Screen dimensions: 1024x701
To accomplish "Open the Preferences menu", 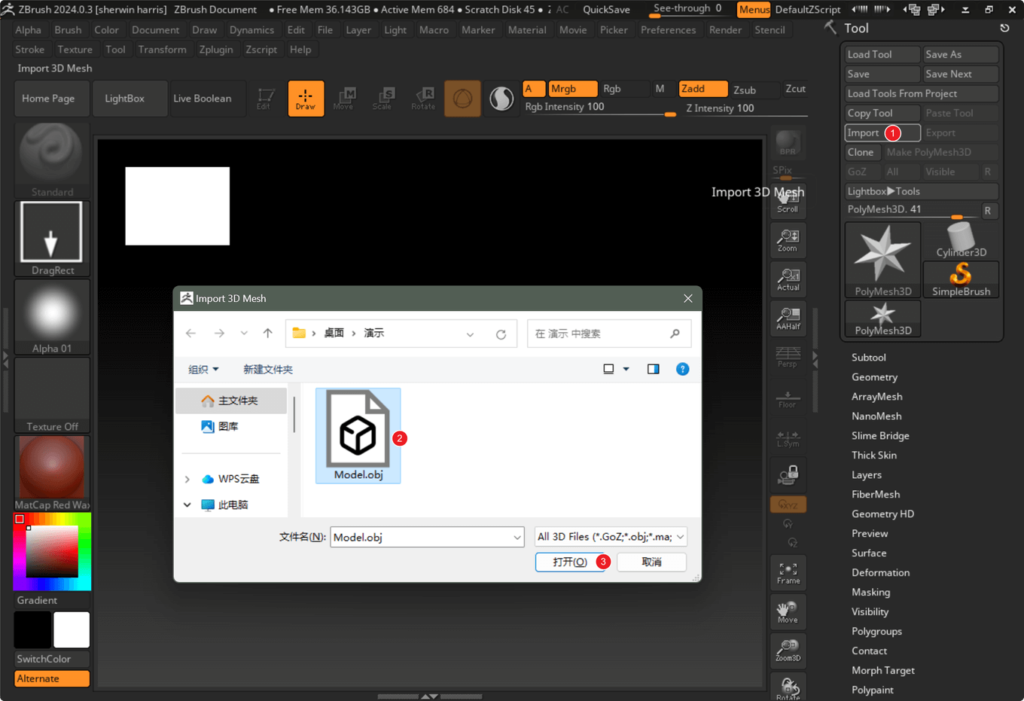I will click(667, 30).
